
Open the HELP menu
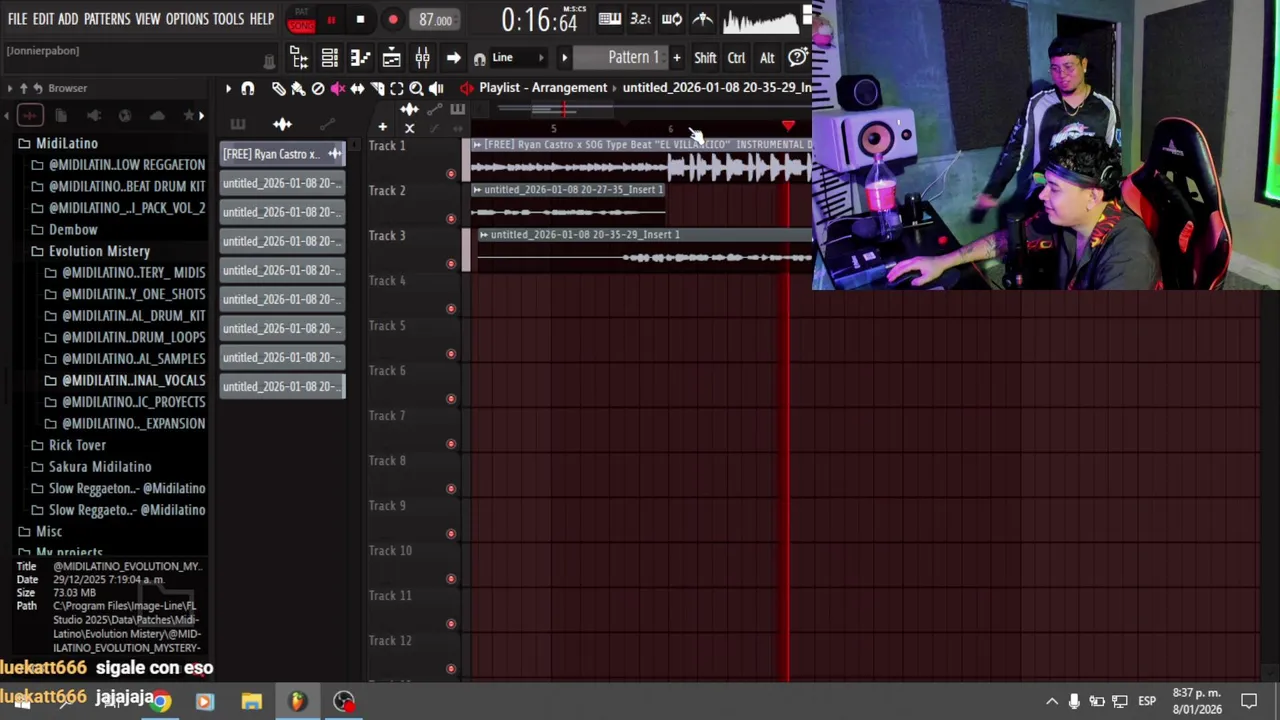tap(262, 19)
